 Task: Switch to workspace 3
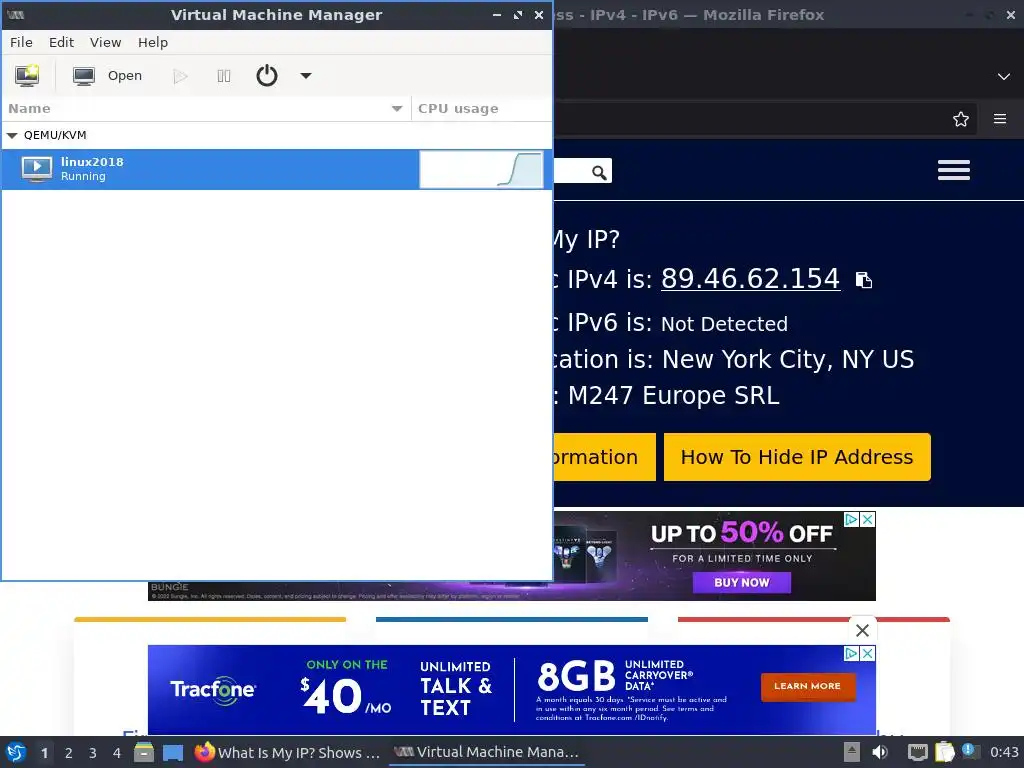click(93, 753)
